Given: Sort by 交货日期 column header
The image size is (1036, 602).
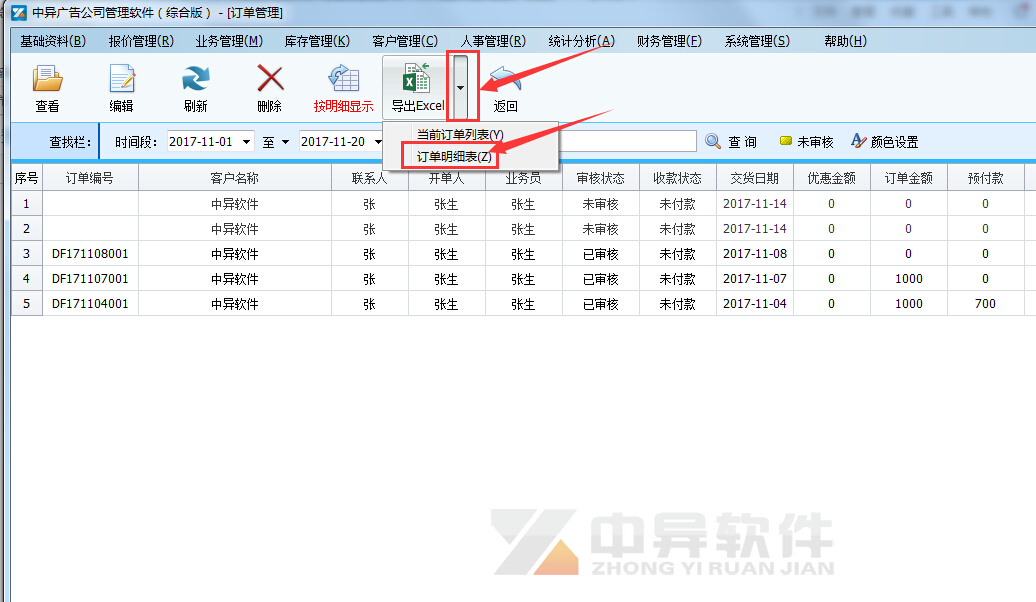Looking at the screenshot, I should coord(755,178).
